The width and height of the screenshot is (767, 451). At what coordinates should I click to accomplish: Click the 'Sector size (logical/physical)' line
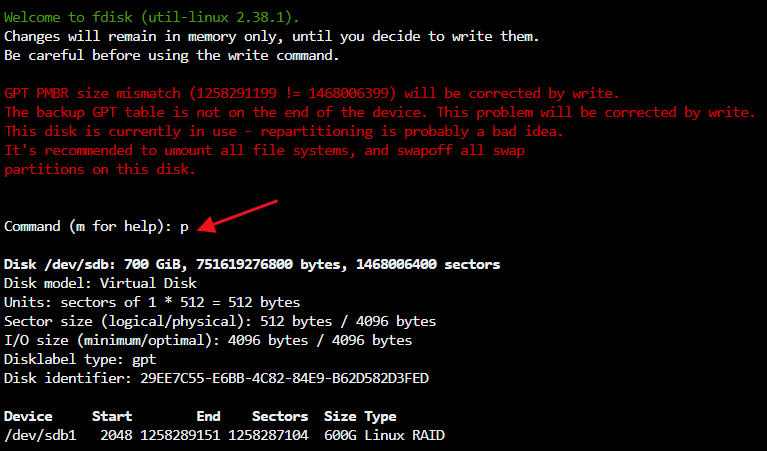220,321
